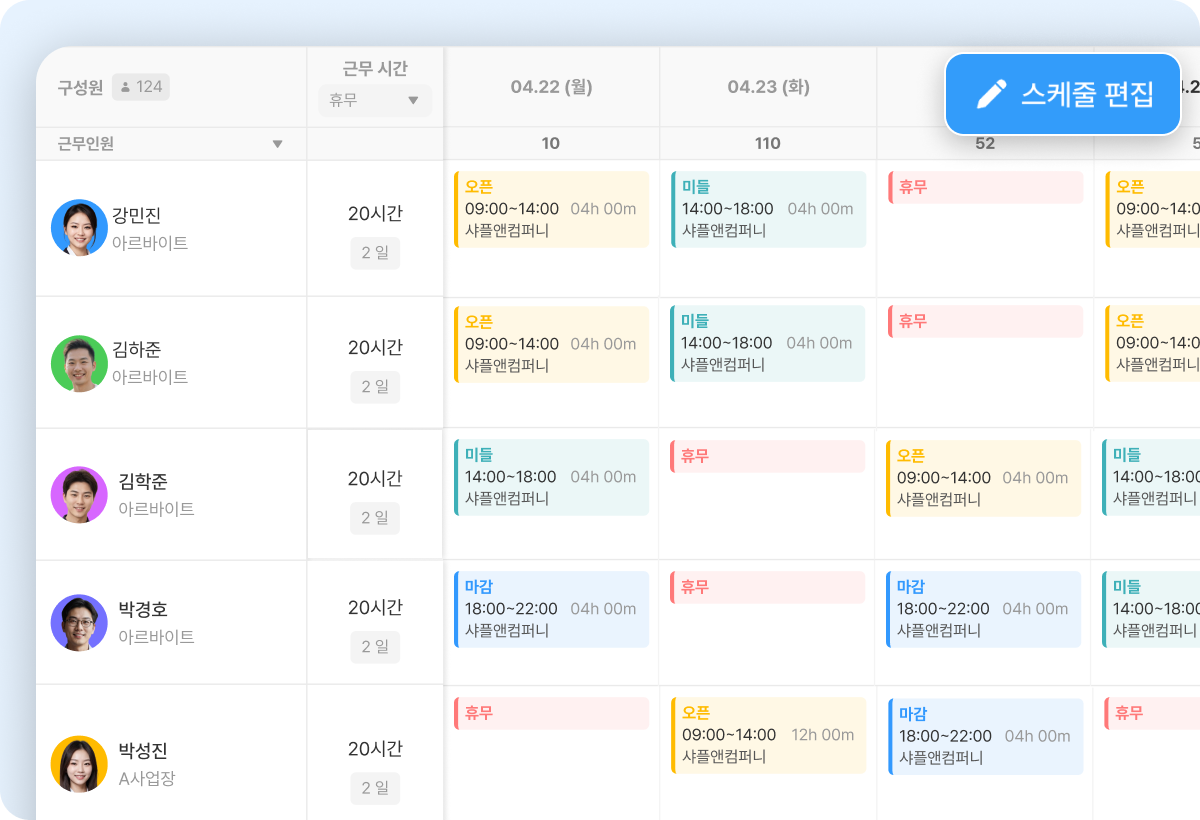Image resolution: width=1200 pixels, height=820 pixels.
Task: Click 김학준's 휴무 entry on 04.23
Action: (767, 456)
